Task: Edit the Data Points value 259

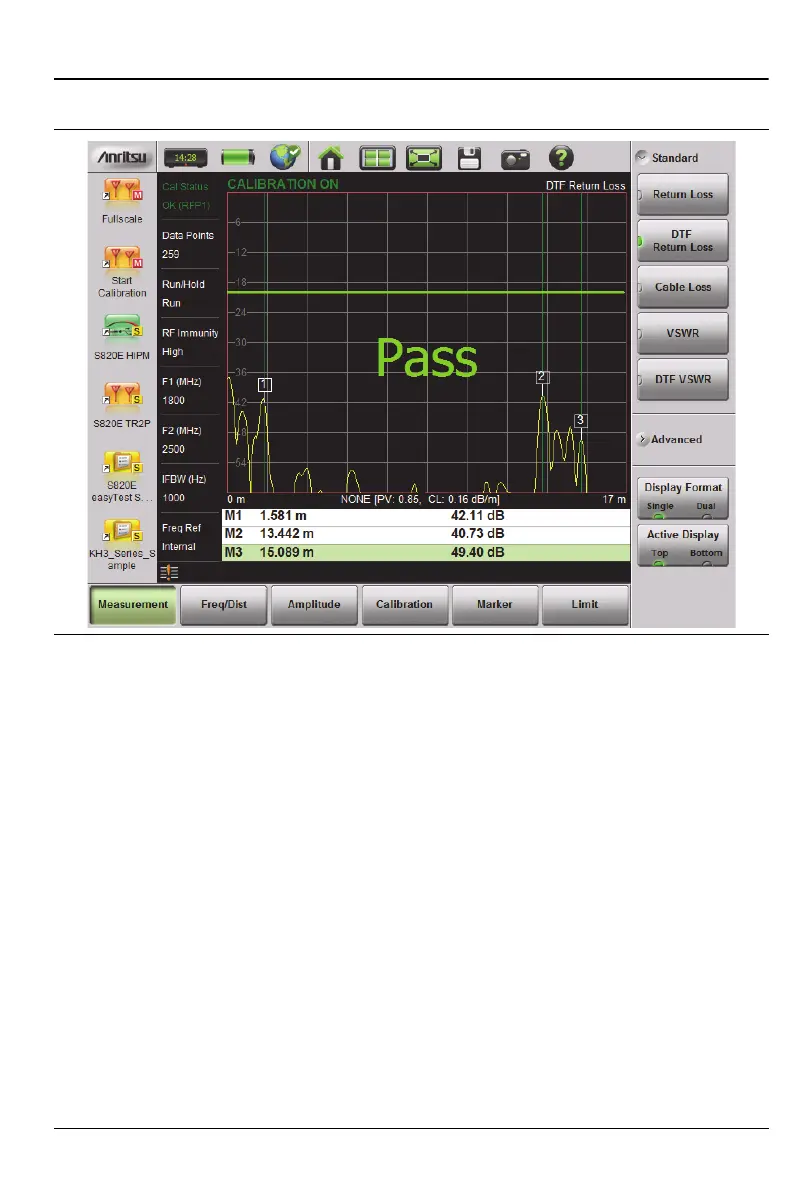Action: [x=189, y=245]
